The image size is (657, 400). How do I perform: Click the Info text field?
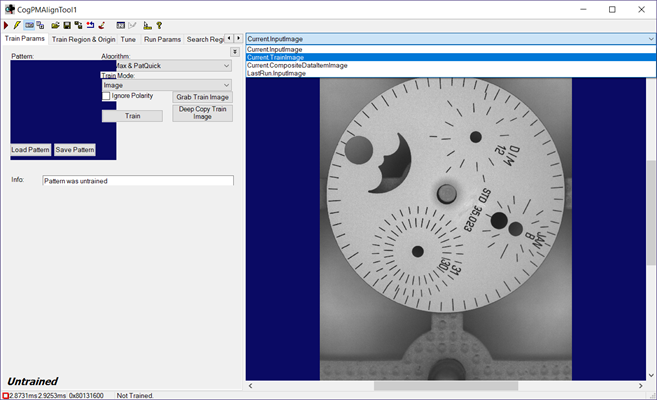click(137, 181)
